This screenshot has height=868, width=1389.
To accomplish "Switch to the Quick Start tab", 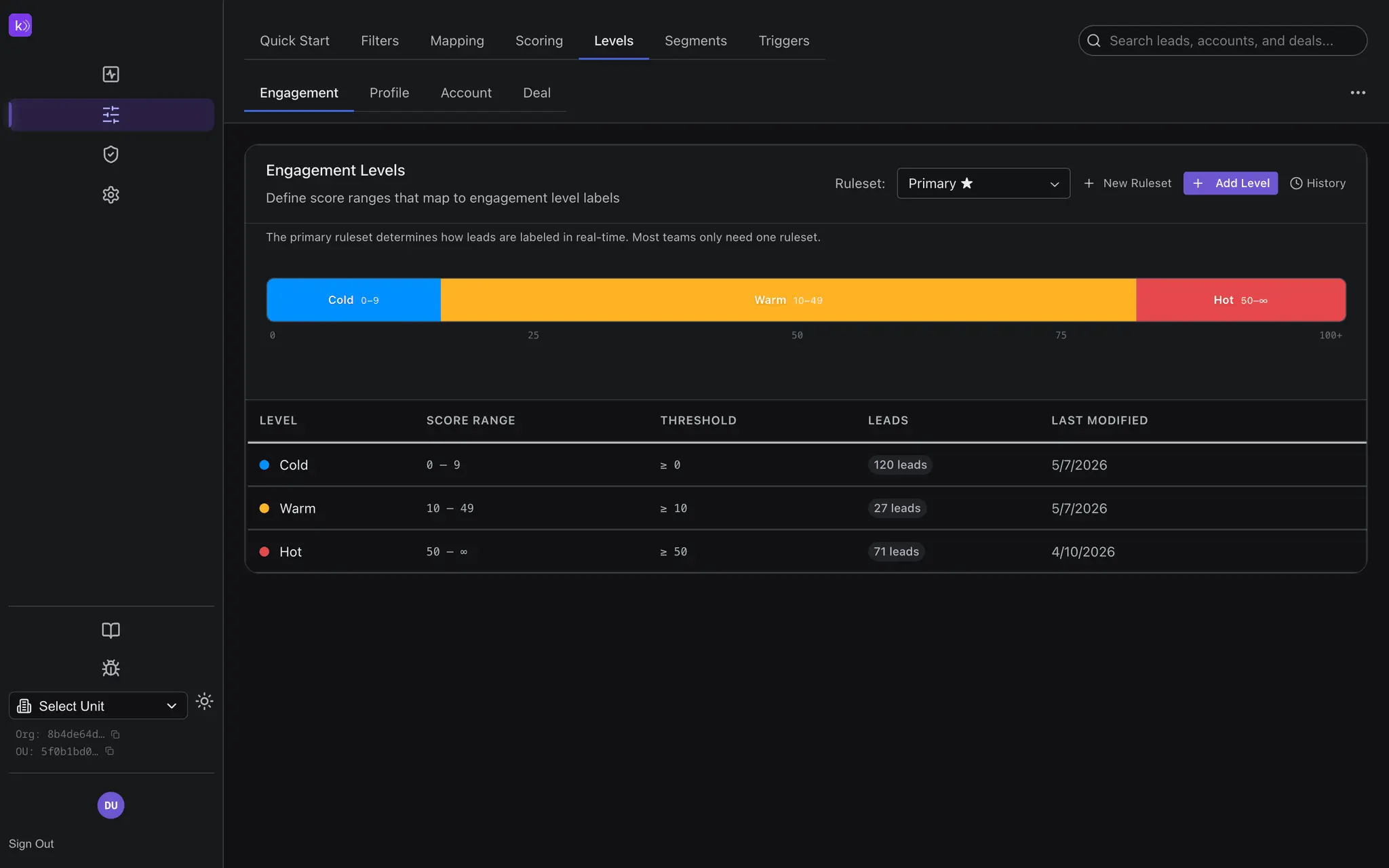I will [294, 41].
